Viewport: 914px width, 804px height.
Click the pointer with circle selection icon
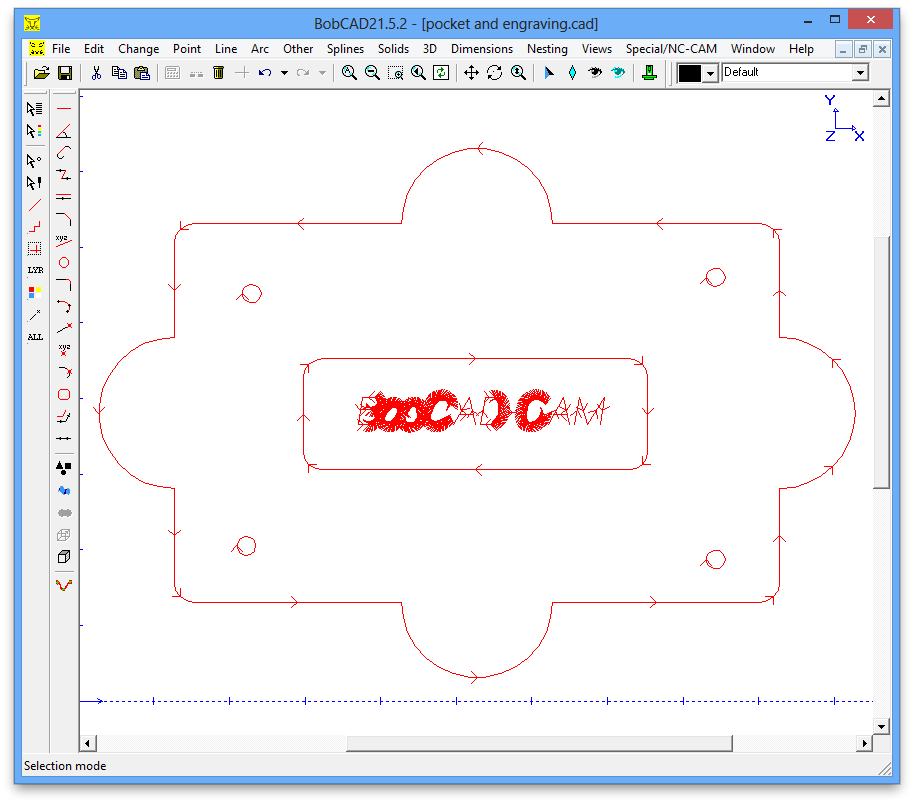click(34, 160)
